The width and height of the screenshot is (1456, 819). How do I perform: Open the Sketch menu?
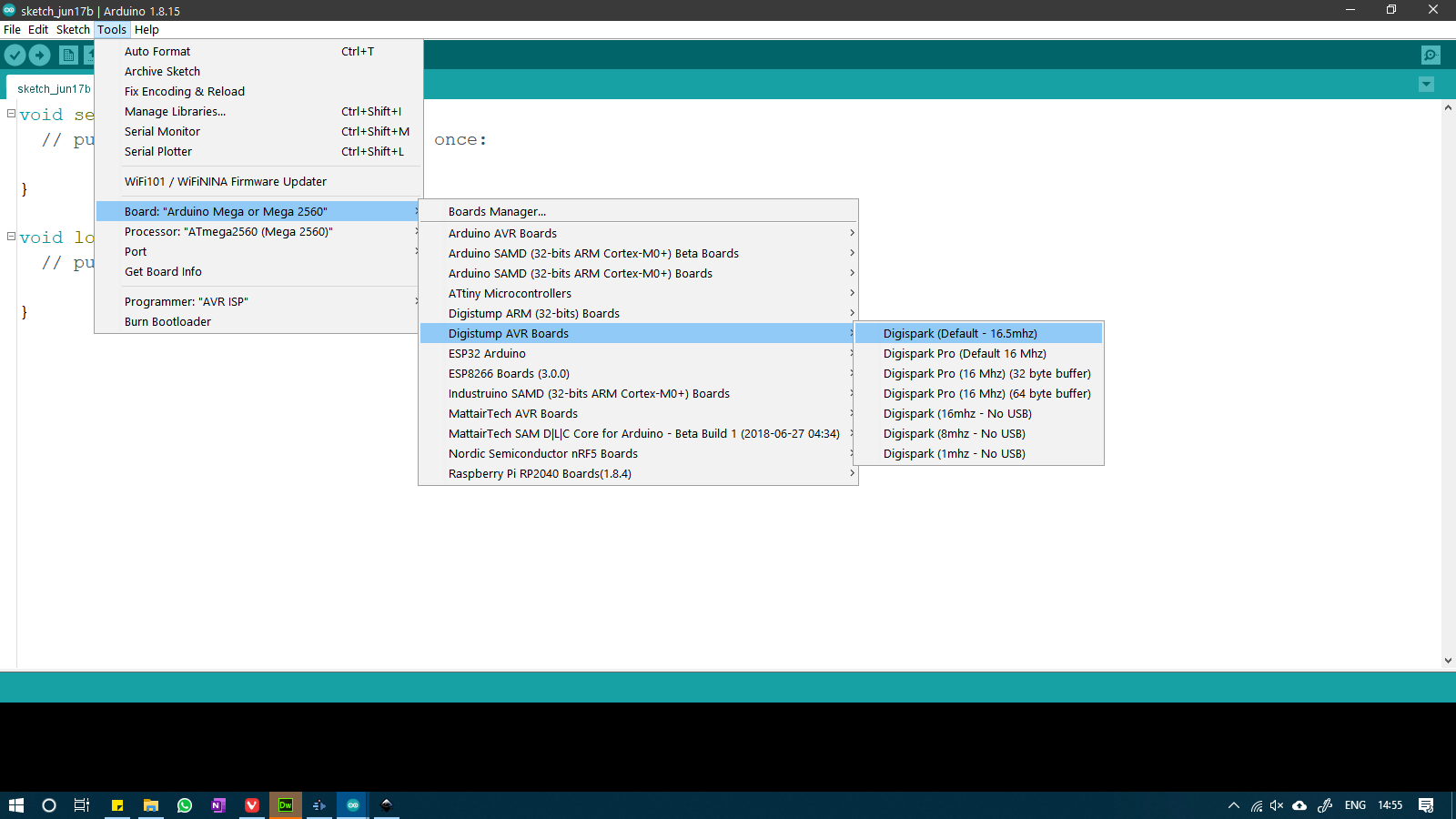point(73,29)
